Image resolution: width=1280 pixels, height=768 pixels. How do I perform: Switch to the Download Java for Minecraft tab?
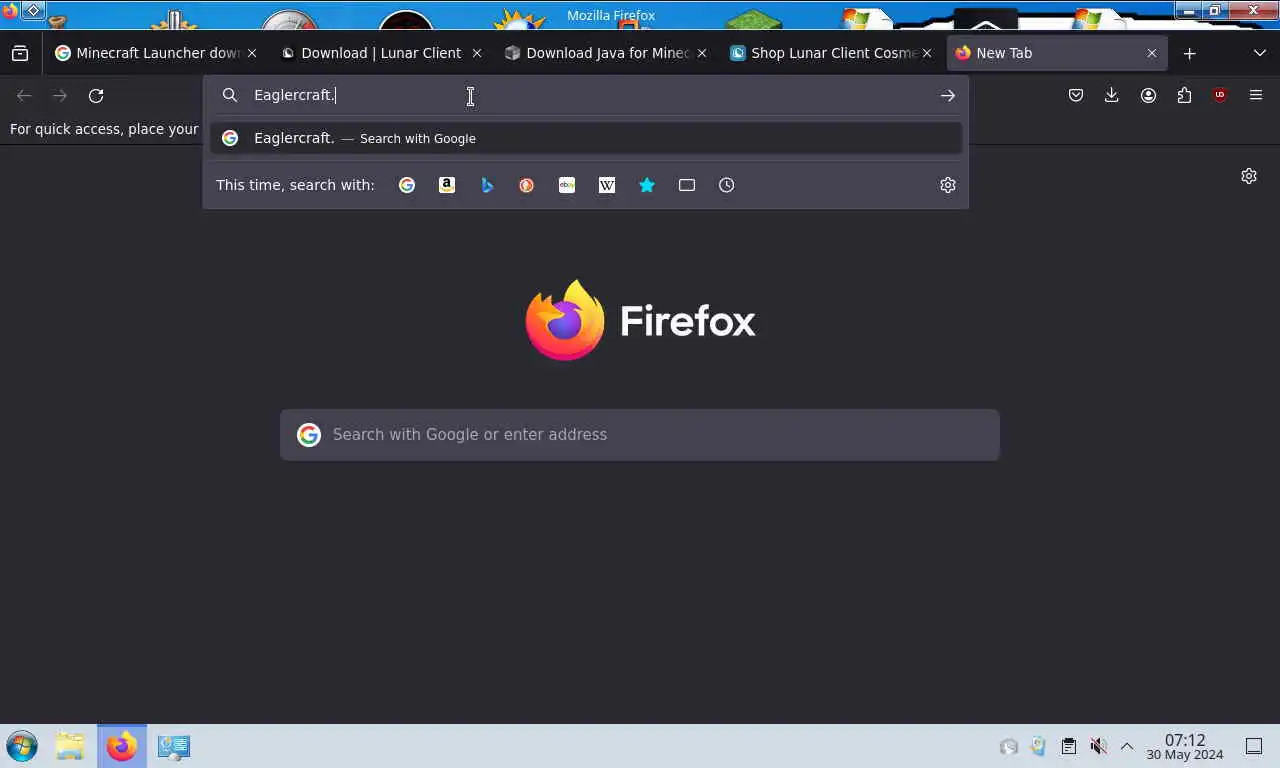pos(607,53)
